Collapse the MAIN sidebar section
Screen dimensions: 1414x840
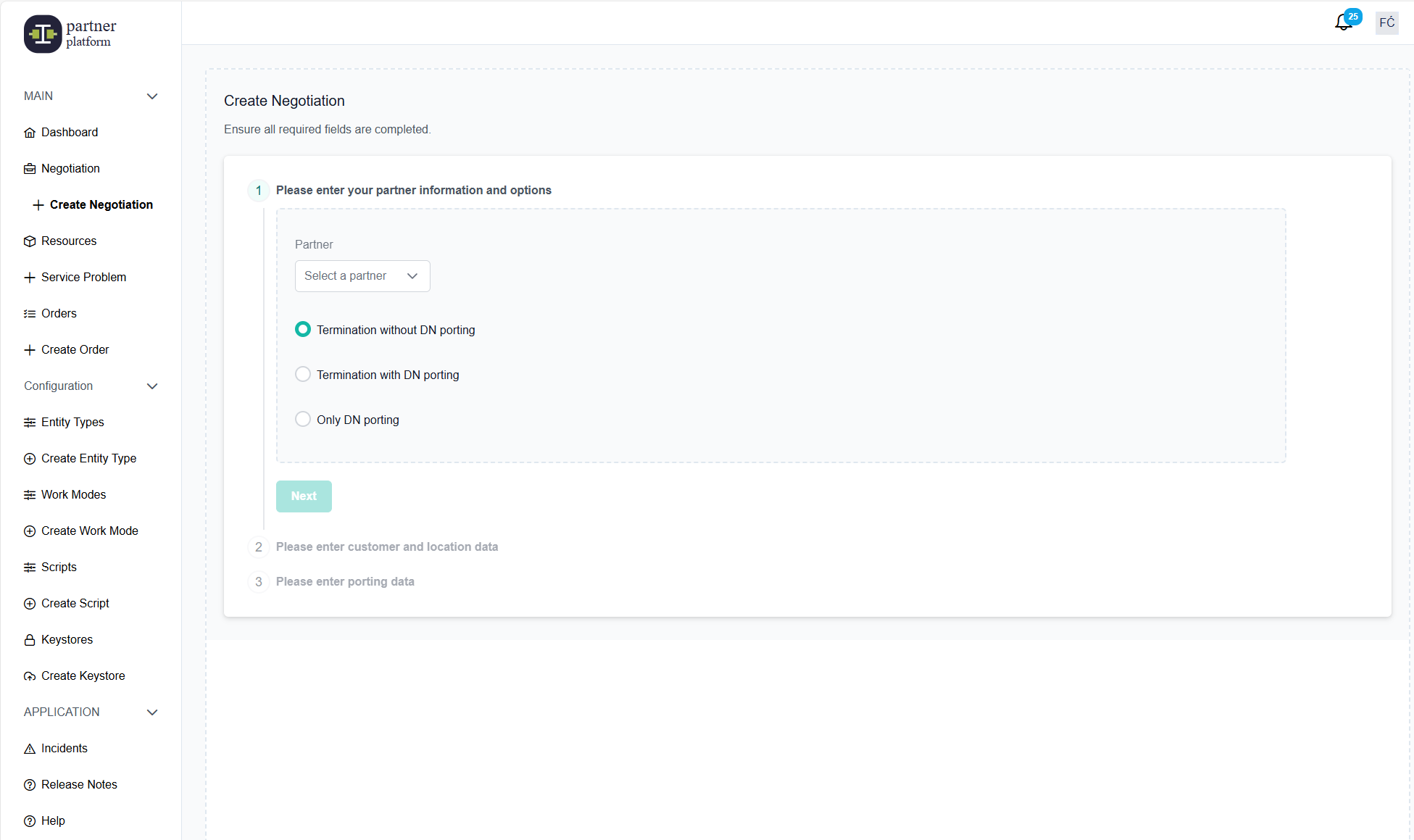152,96
